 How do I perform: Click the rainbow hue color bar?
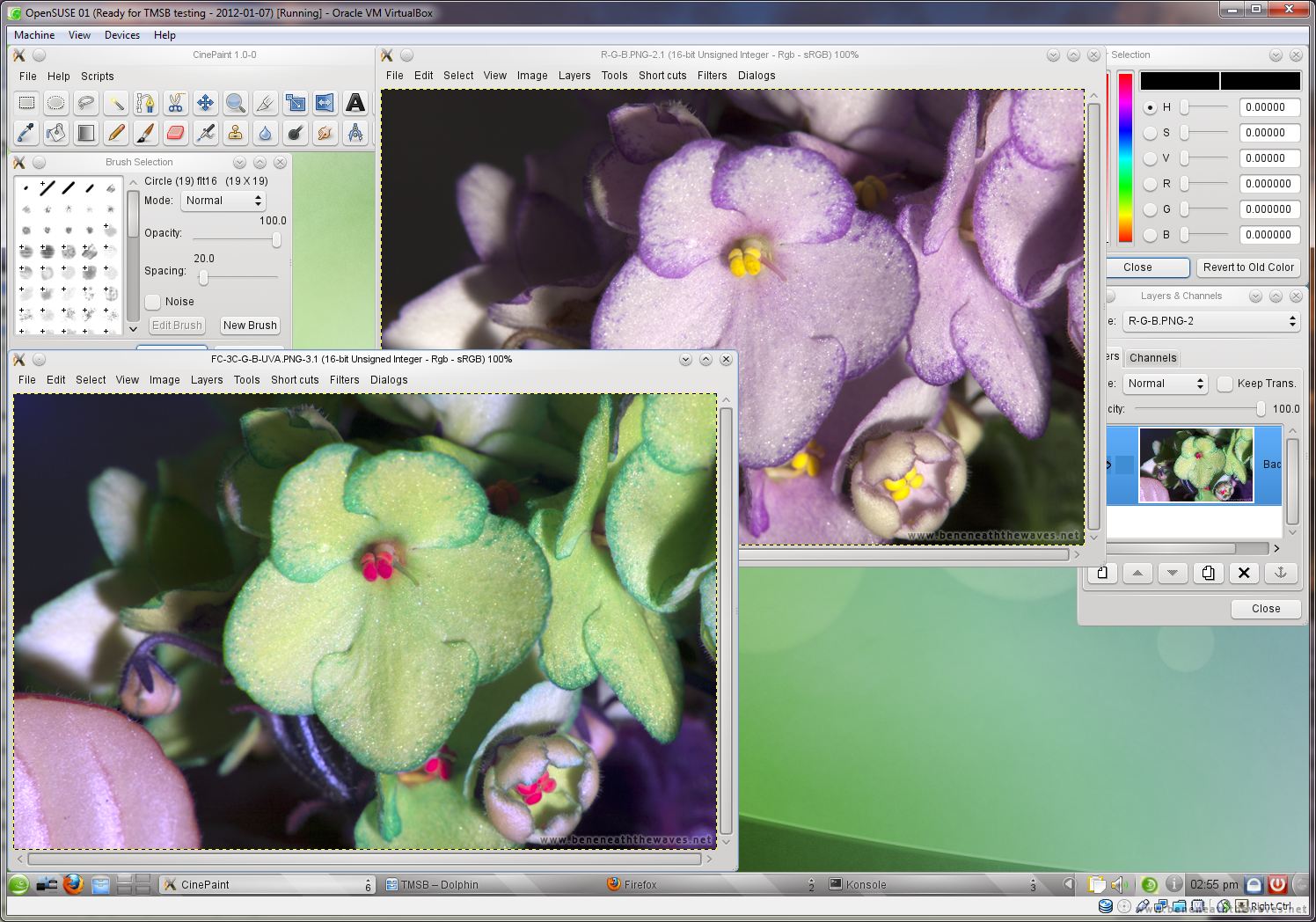[x=1125, y=157]
